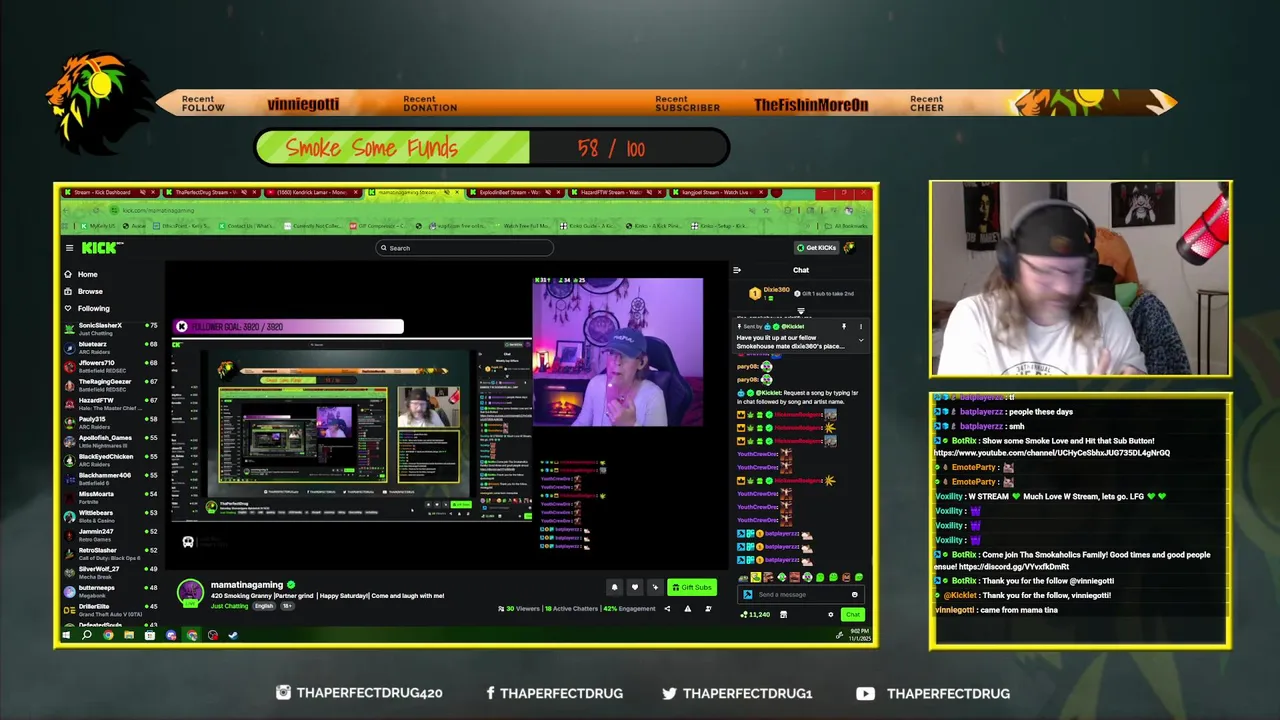Switch to kangjoel Stream browser tab
The image size is (1280, 720).
720,192
